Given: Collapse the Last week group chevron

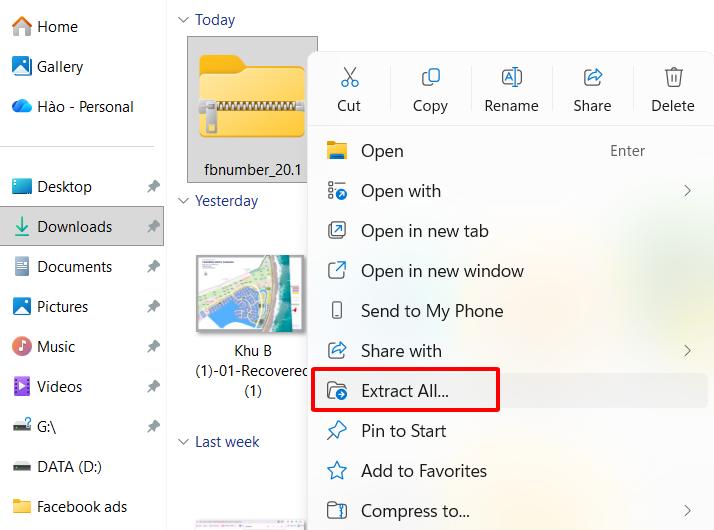Looking at the screenshot, I should tap(183, 442).
